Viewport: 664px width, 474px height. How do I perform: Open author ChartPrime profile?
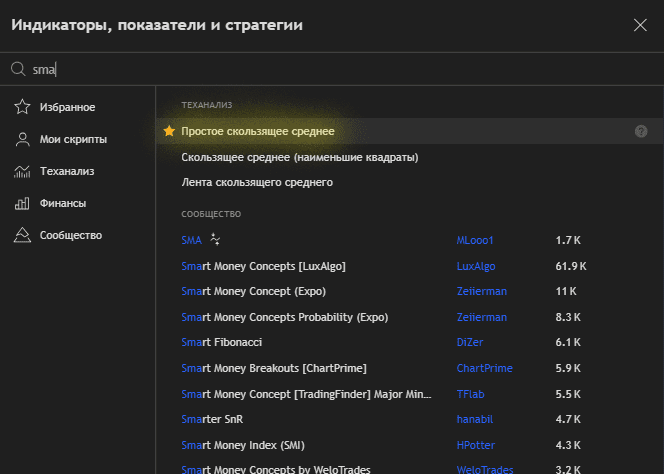[484, 368]
